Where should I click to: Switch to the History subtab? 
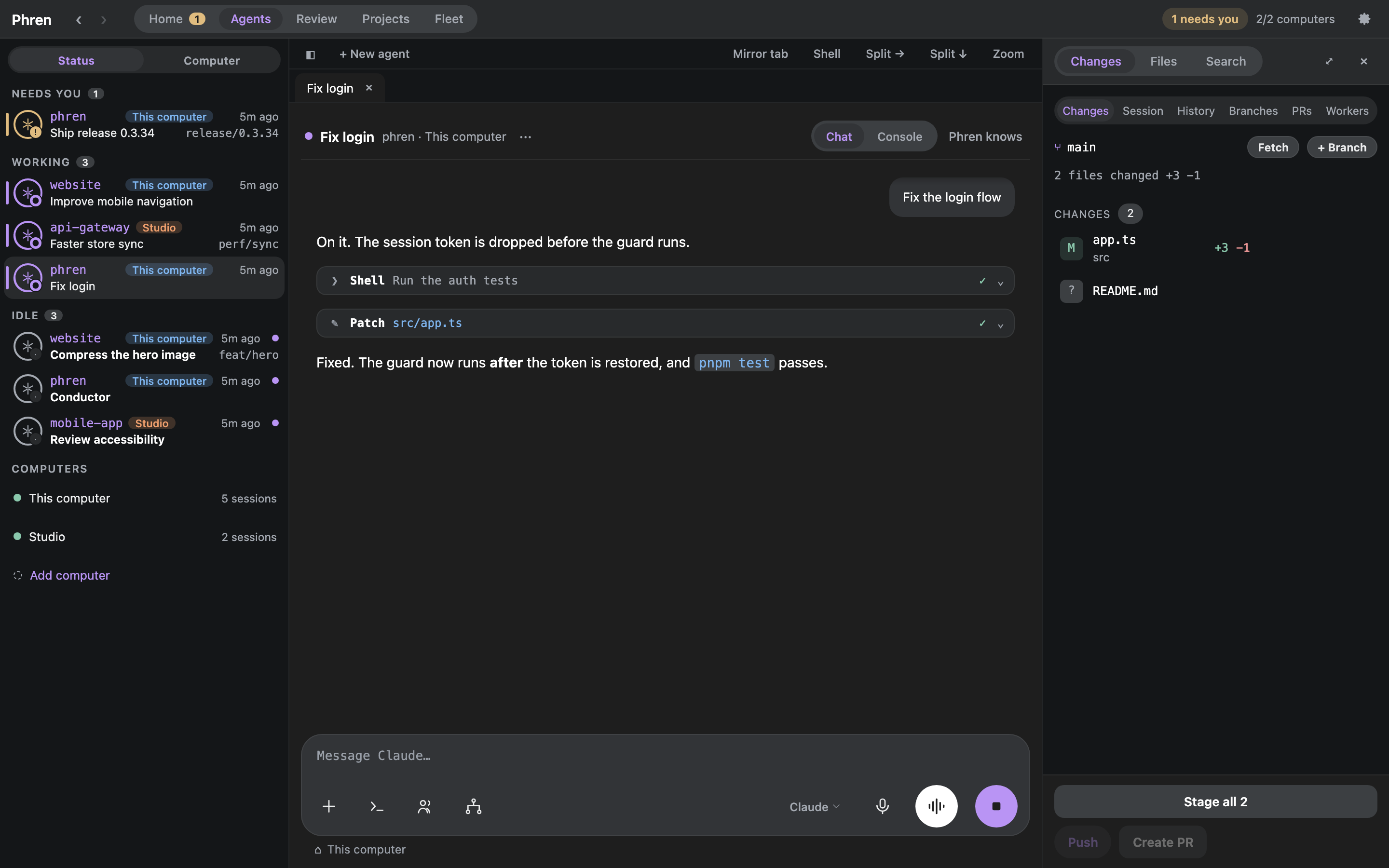(1196, 111)
